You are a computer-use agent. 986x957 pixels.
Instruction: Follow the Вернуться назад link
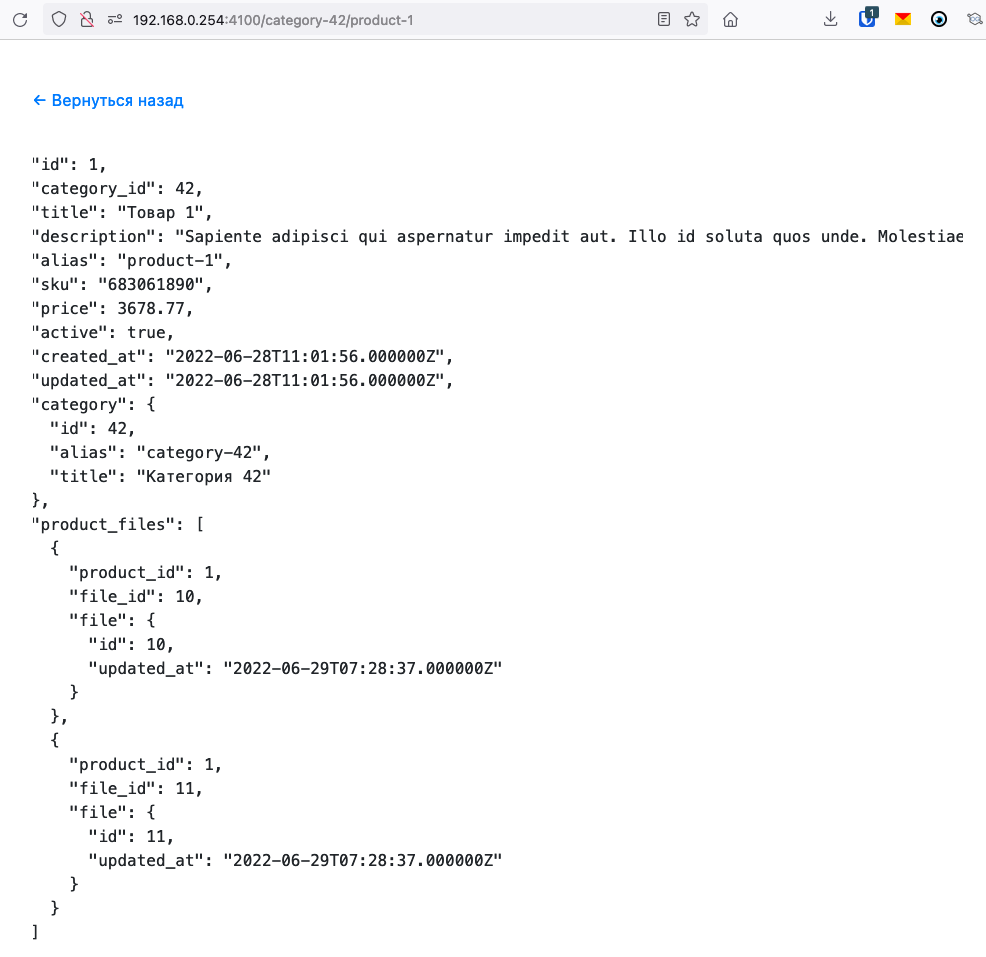tap(108, 101)
